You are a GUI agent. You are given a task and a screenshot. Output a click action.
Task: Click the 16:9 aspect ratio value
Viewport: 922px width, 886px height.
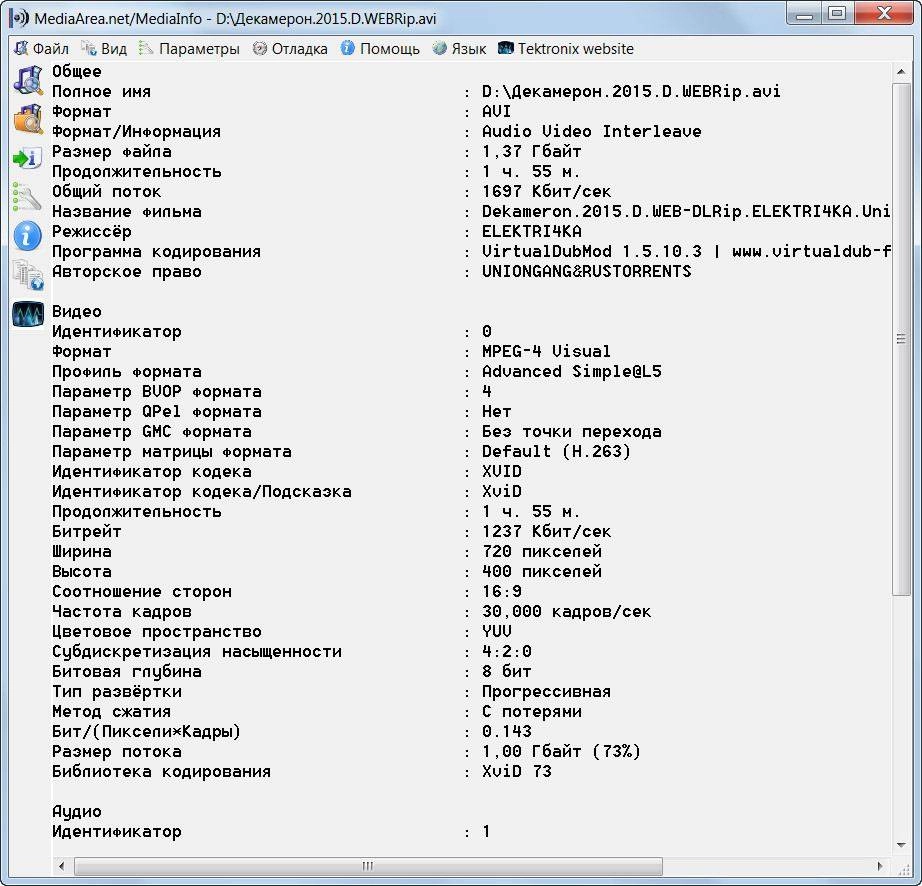502,591
